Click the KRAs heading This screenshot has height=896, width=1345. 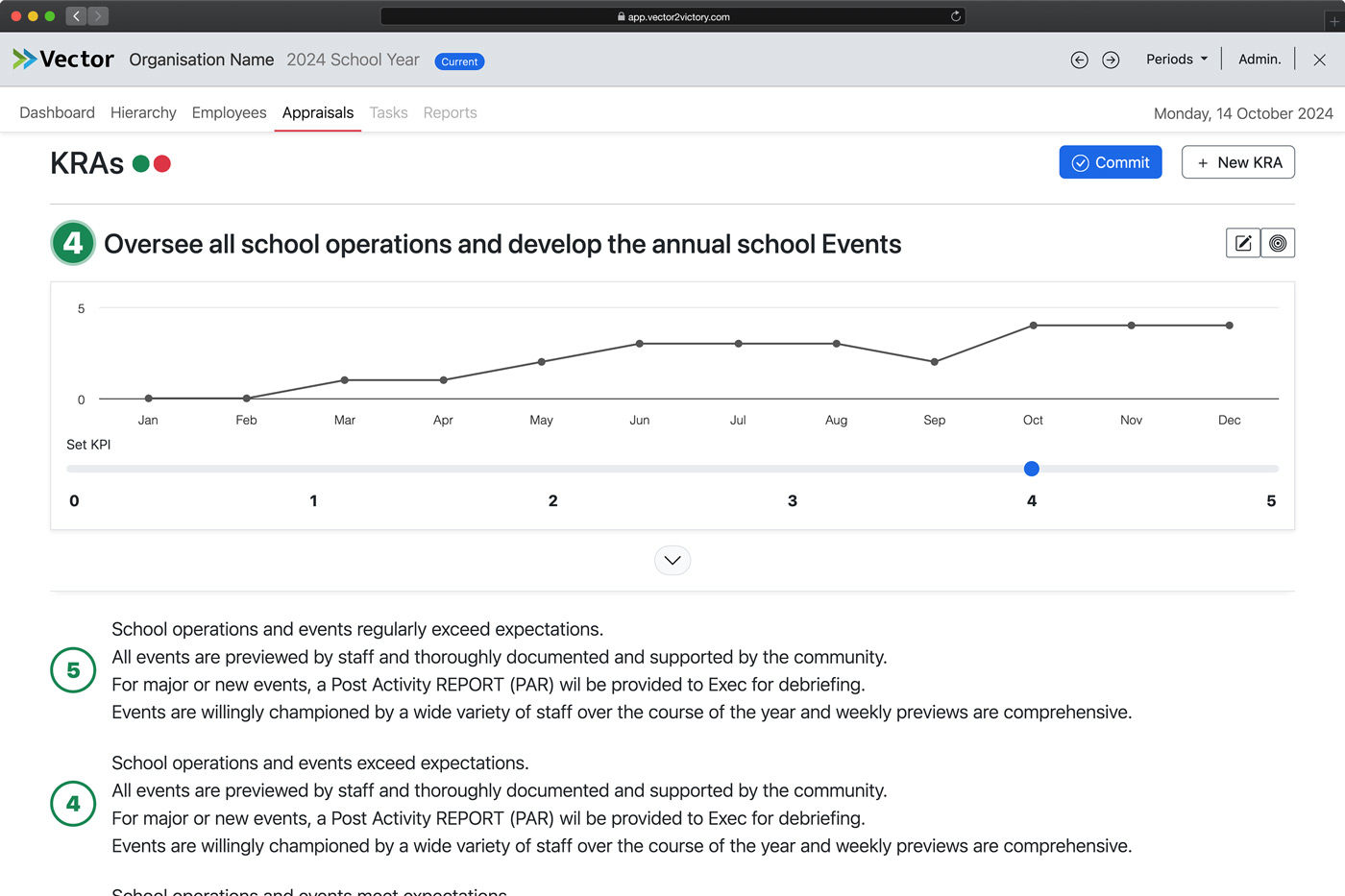tap(86, 163)
